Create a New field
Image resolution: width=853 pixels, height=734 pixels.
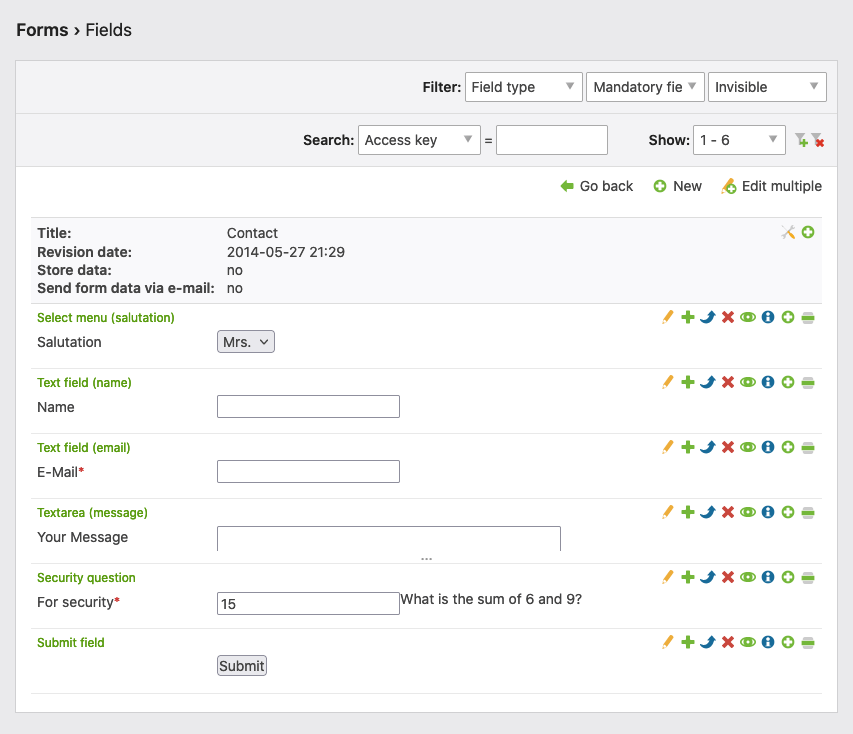[677, 186]
